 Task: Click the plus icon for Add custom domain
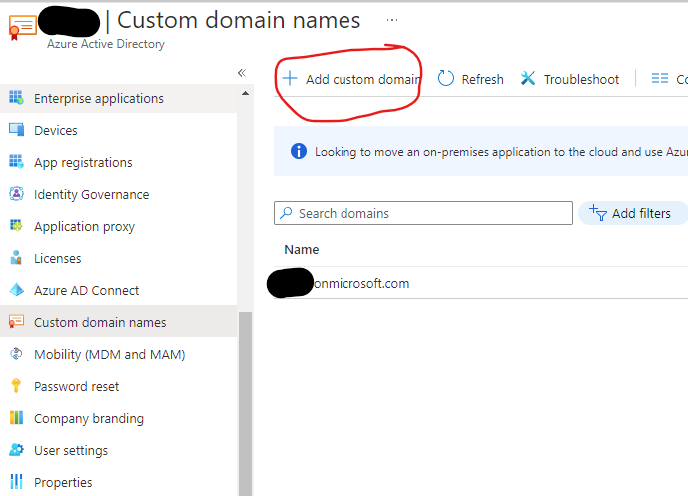click(x=290, y=79)
